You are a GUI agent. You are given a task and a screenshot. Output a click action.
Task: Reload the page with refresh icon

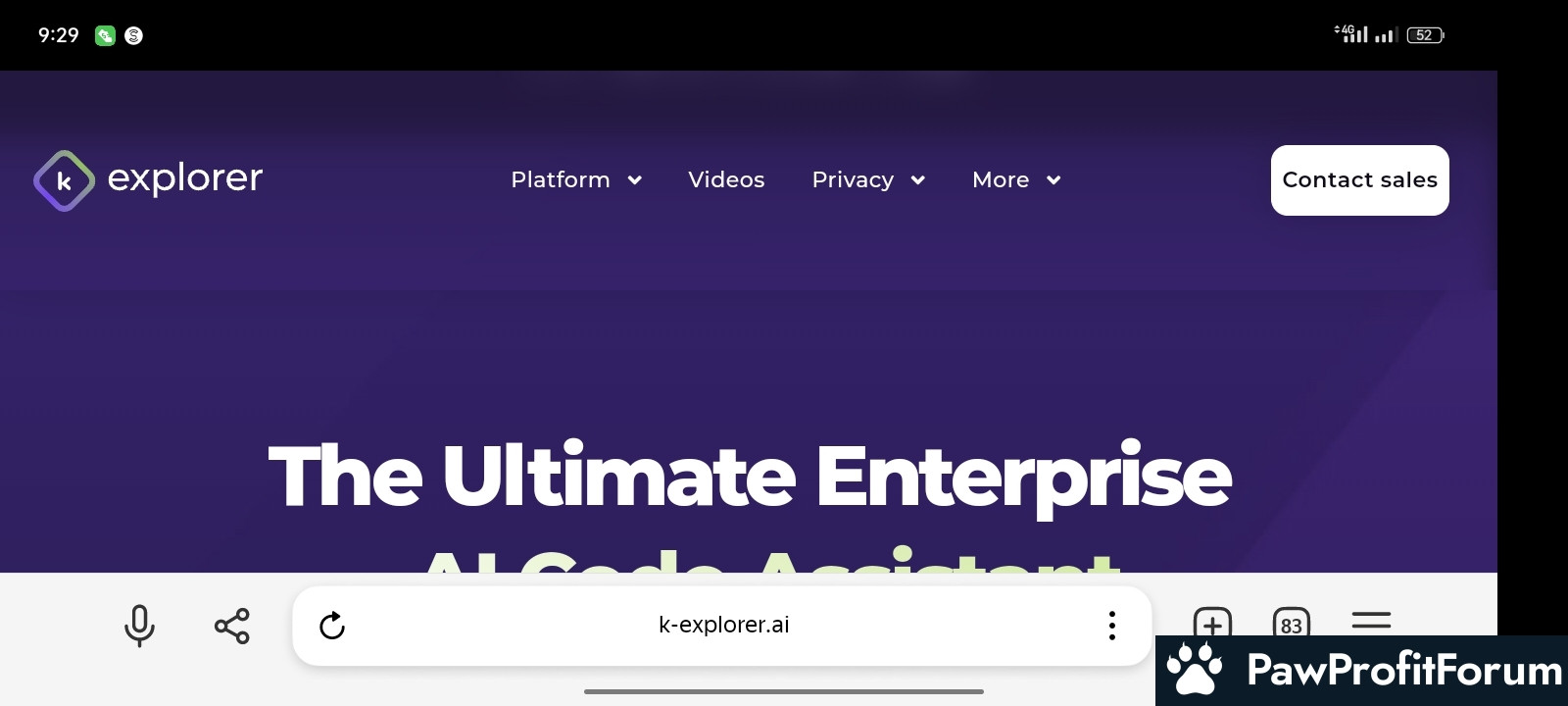point(332,626)
